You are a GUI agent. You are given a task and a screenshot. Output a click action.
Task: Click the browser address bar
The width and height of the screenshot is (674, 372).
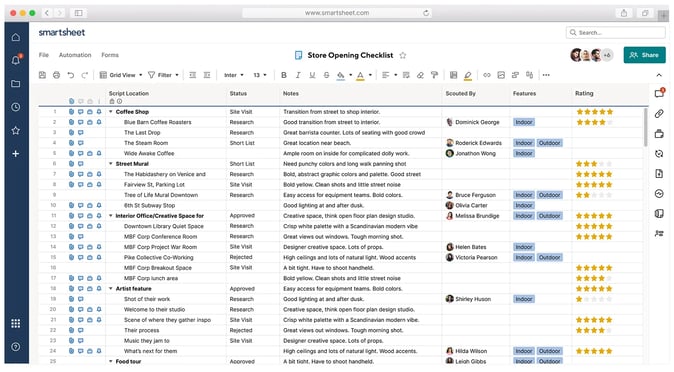point(337,13)
